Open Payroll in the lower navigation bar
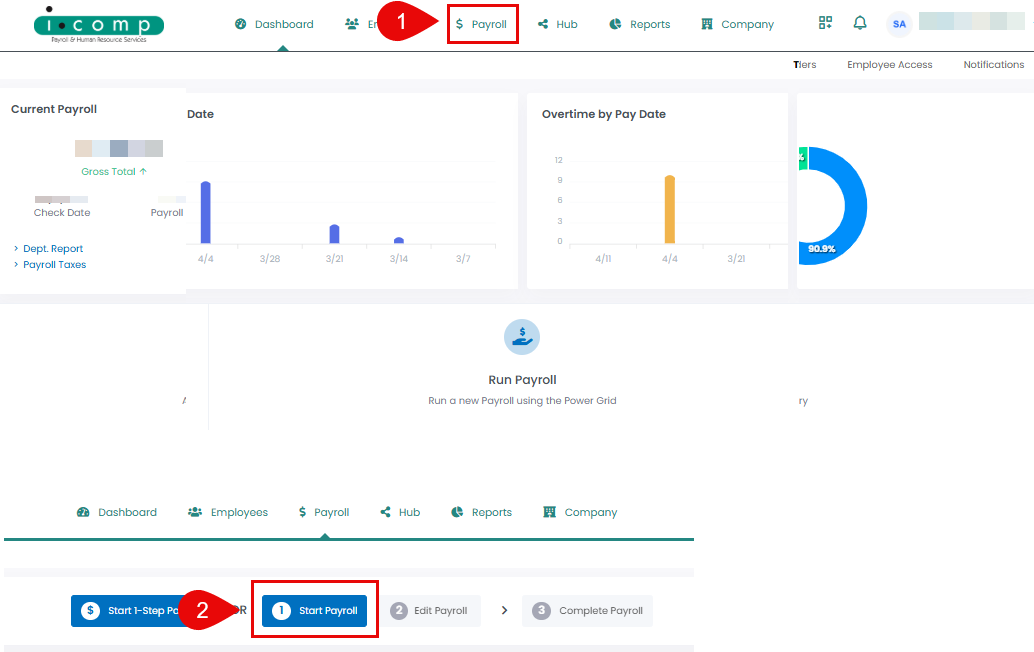Screen dimensions: 1034x652 pos(324,512)
